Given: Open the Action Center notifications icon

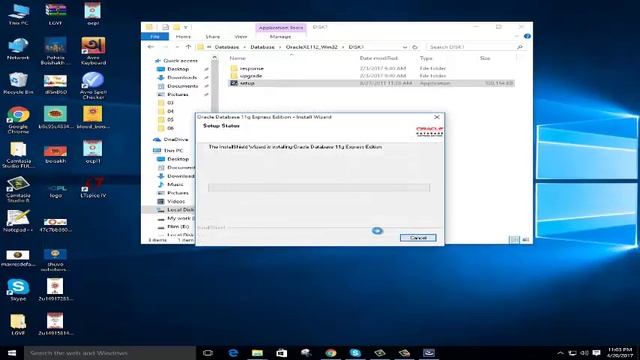Looking at the screenshot, I should point(596,353).
